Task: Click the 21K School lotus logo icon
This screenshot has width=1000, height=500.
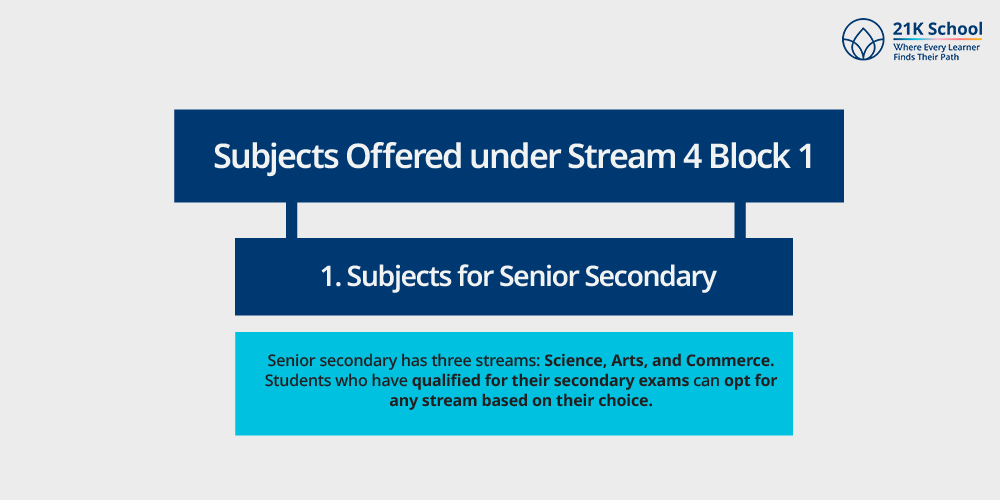Action: click(x=864, y=41)
